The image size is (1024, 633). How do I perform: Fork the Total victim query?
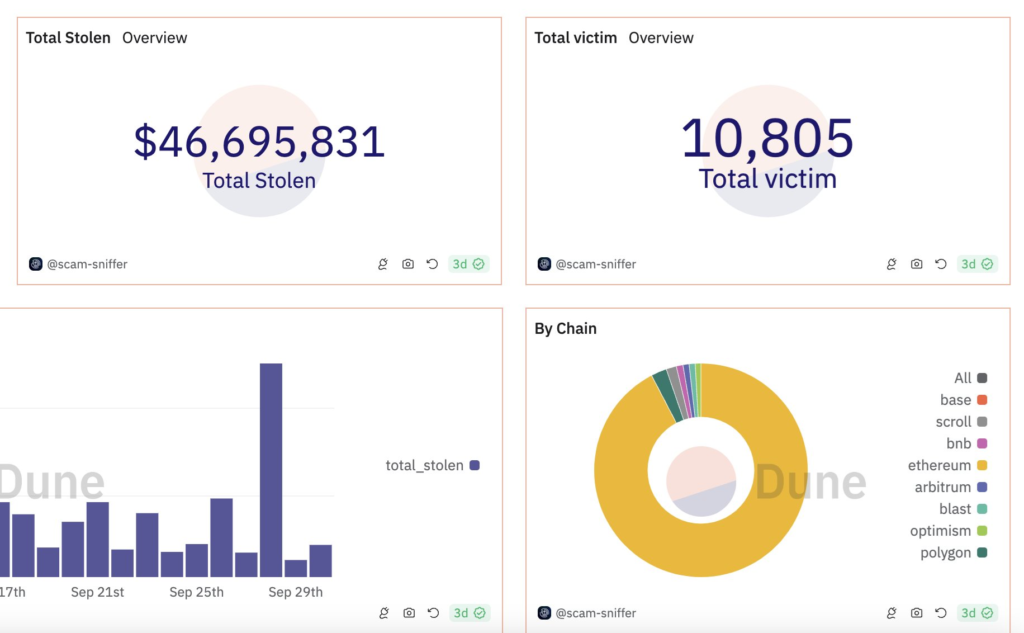(x=891, y=264)
